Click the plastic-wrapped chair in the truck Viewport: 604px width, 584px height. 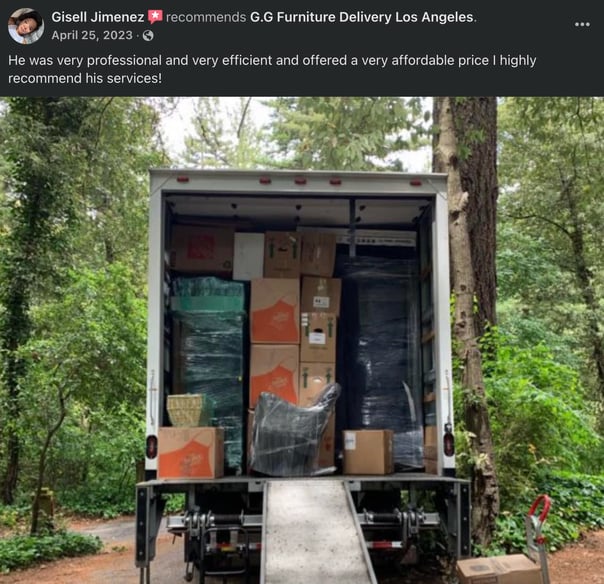click(294, 431)
